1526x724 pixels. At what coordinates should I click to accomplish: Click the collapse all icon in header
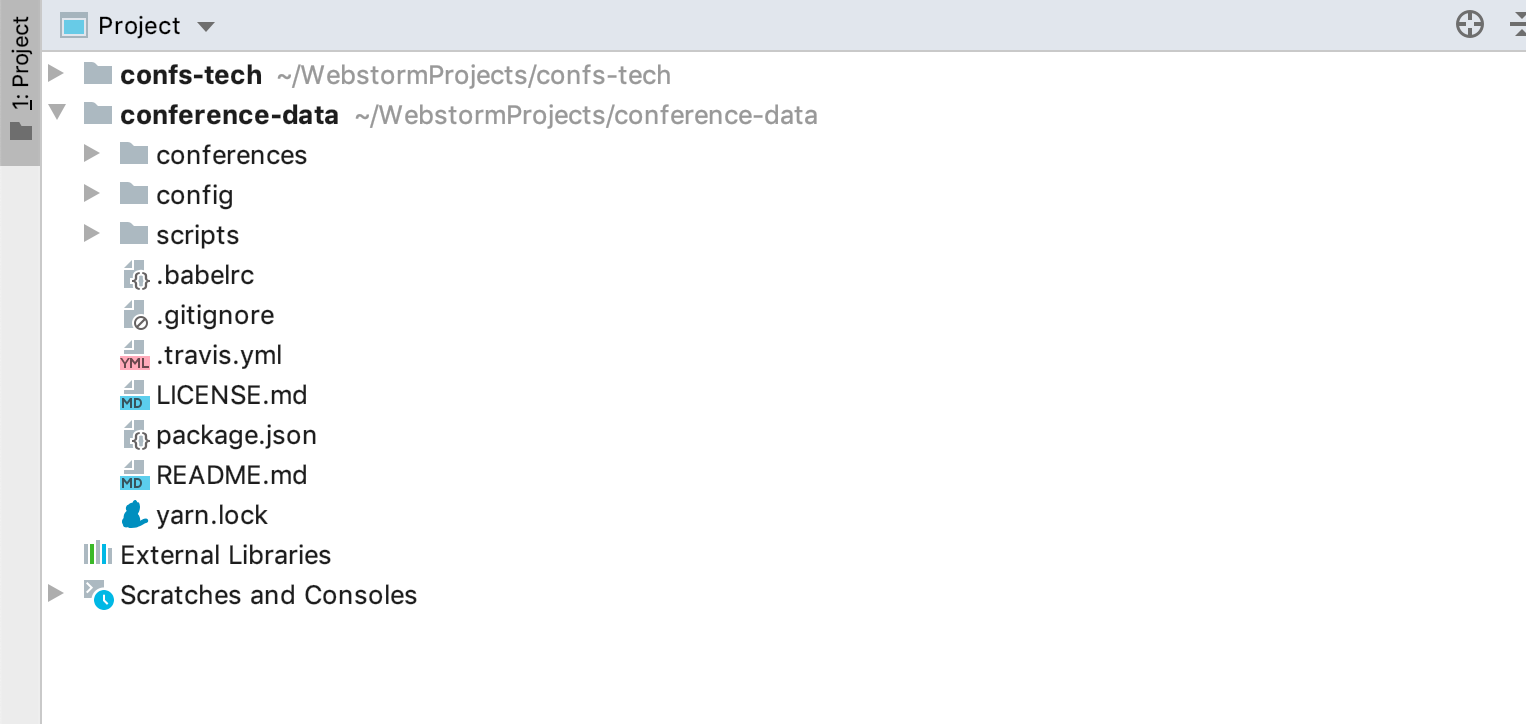1517,25
